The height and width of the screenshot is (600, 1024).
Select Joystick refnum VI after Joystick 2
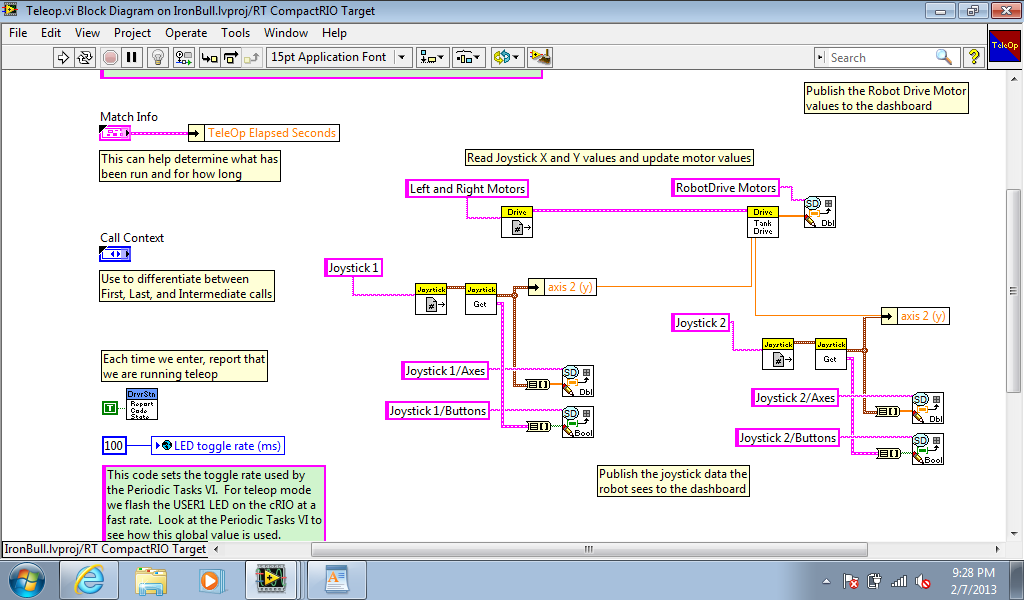[778, 354]
